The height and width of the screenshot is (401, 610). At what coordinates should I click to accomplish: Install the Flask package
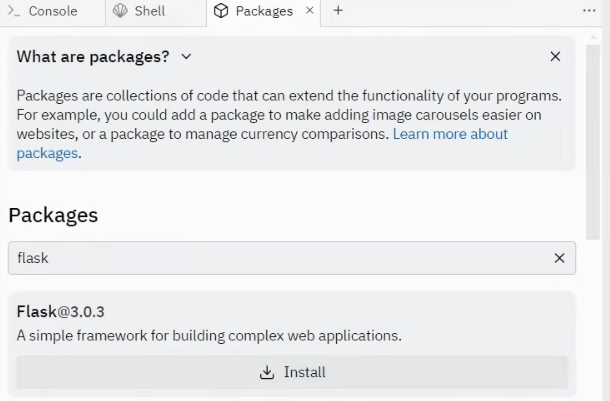[x=292, y=372]
